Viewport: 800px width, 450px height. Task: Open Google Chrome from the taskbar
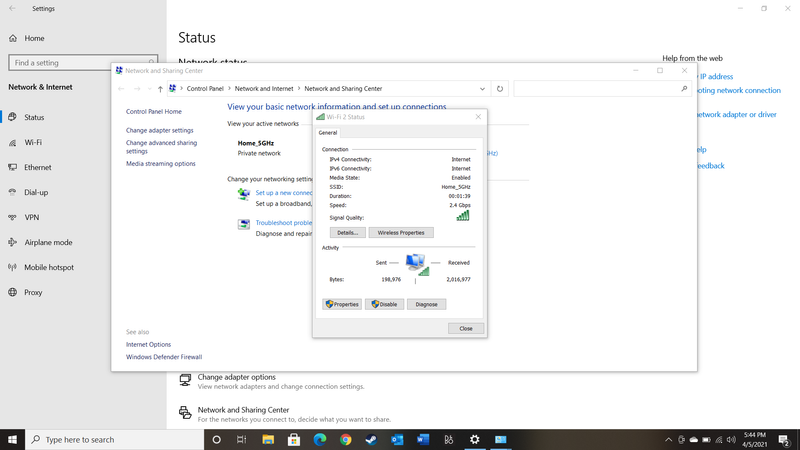pos(345,439)
